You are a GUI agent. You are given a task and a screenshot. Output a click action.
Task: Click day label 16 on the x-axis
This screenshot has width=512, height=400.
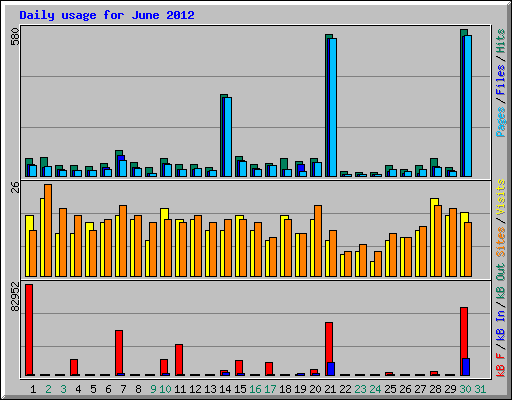[x=255, y=389]
